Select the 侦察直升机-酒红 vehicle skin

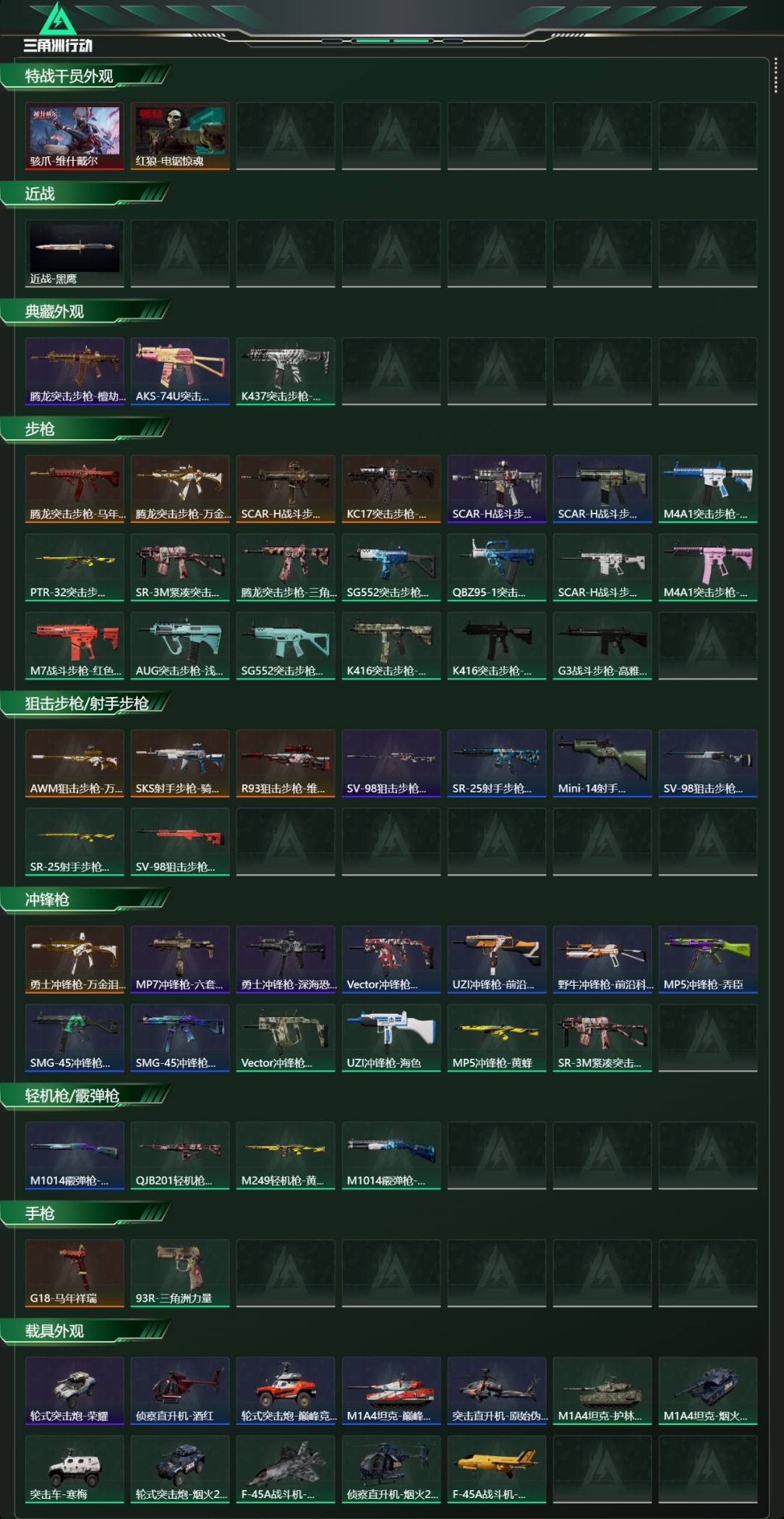click(180, 1391)
